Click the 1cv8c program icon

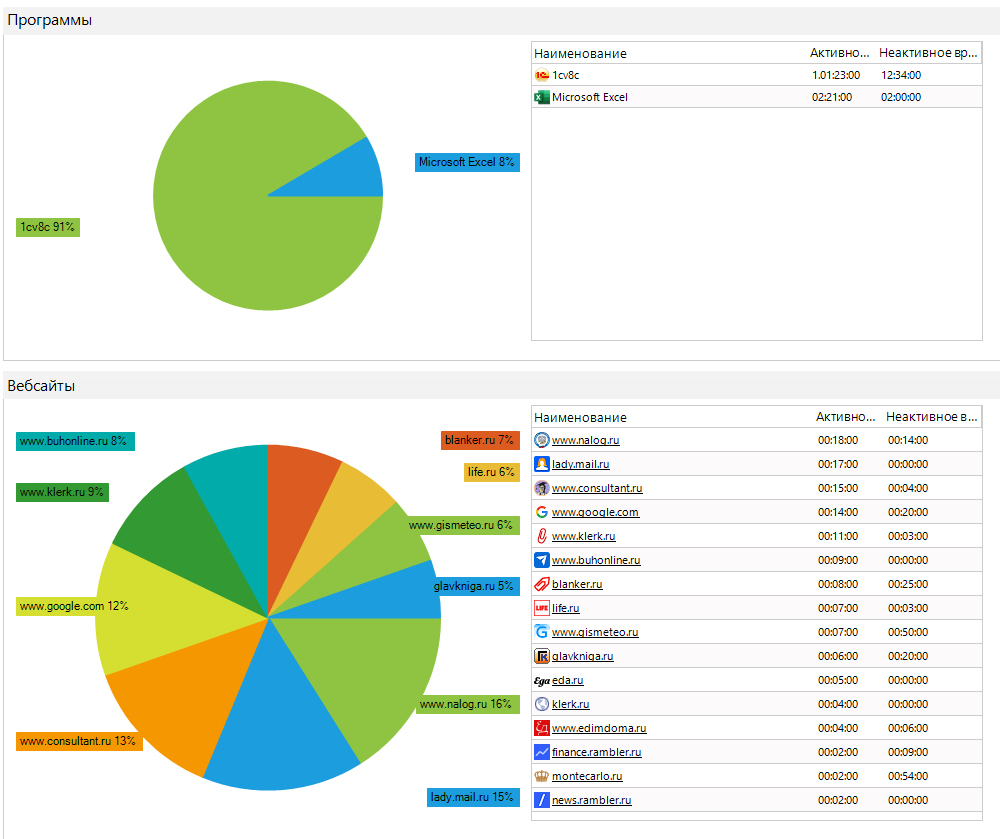(x=542, y=75)
